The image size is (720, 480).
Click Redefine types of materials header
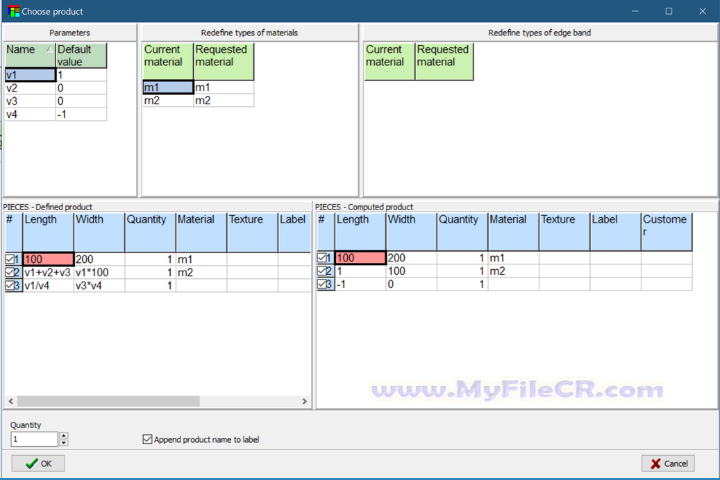click(249, 33)
